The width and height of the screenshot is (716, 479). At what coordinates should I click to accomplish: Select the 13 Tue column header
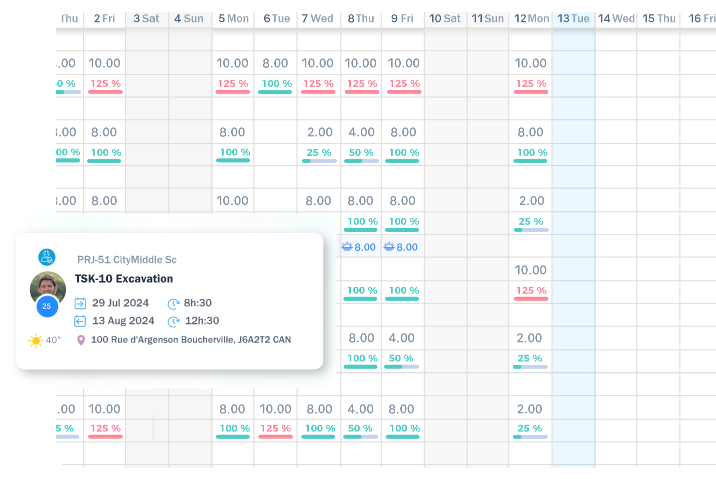(573, 18)
